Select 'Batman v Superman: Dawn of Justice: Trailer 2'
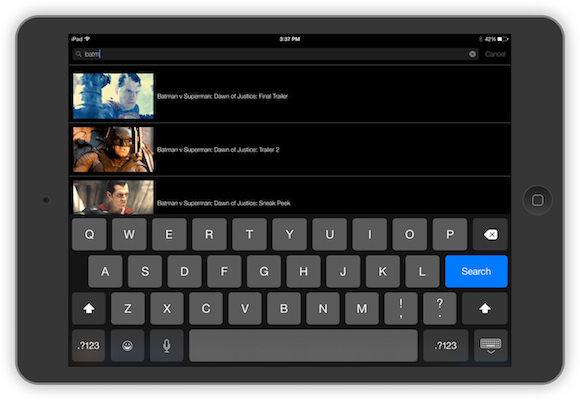The width and height of the screenshot is (580, 400). [x=218, y=150]
